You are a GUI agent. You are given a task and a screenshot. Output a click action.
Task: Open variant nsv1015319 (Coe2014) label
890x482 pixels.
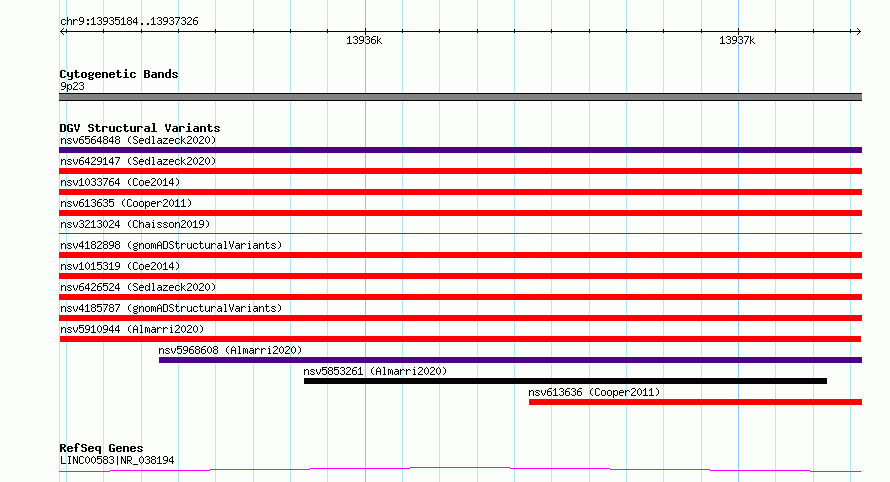point(120,266)
